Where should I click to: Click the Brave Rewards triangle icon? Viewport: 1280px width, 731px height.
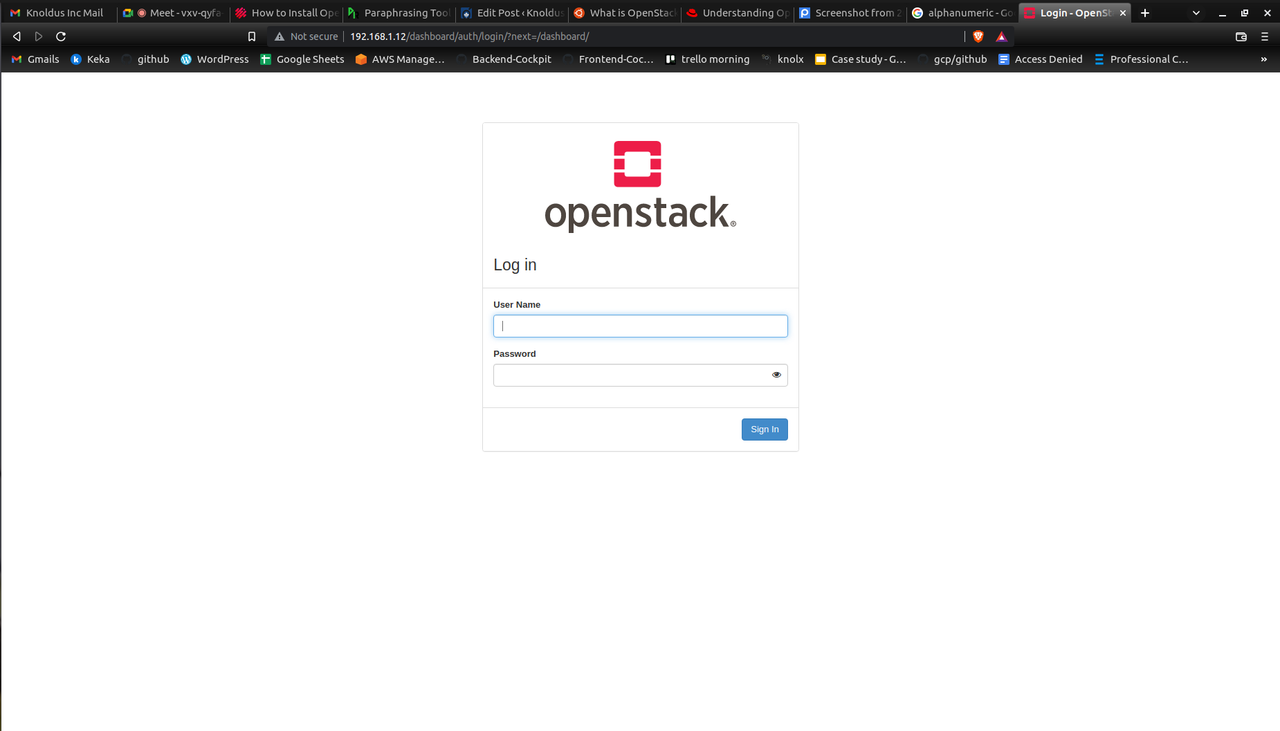click(x=1001, y=36)
